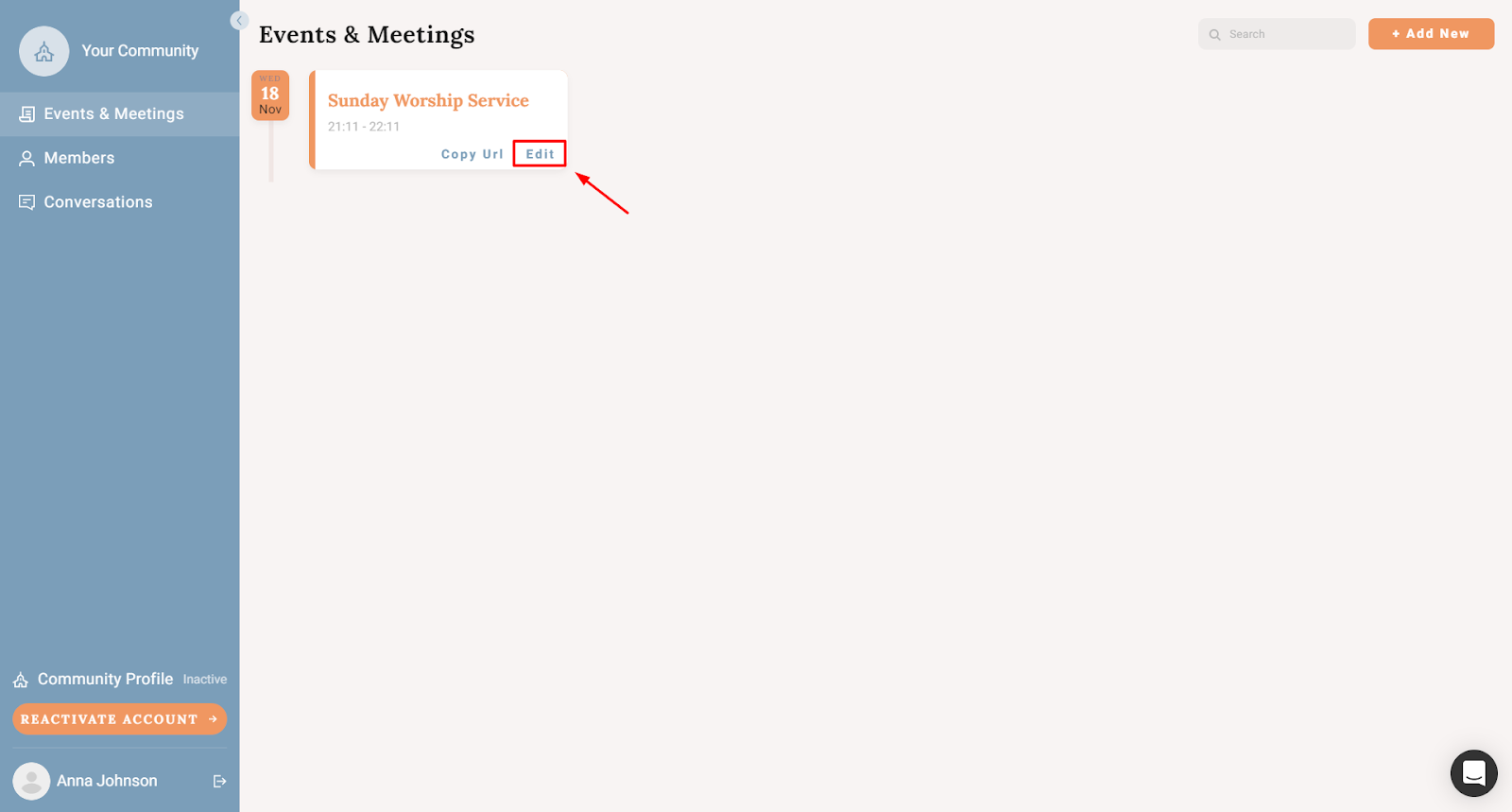1512x812 pixels.
Task: Focus the Search input field
Action: click(x=1277, y=34)
